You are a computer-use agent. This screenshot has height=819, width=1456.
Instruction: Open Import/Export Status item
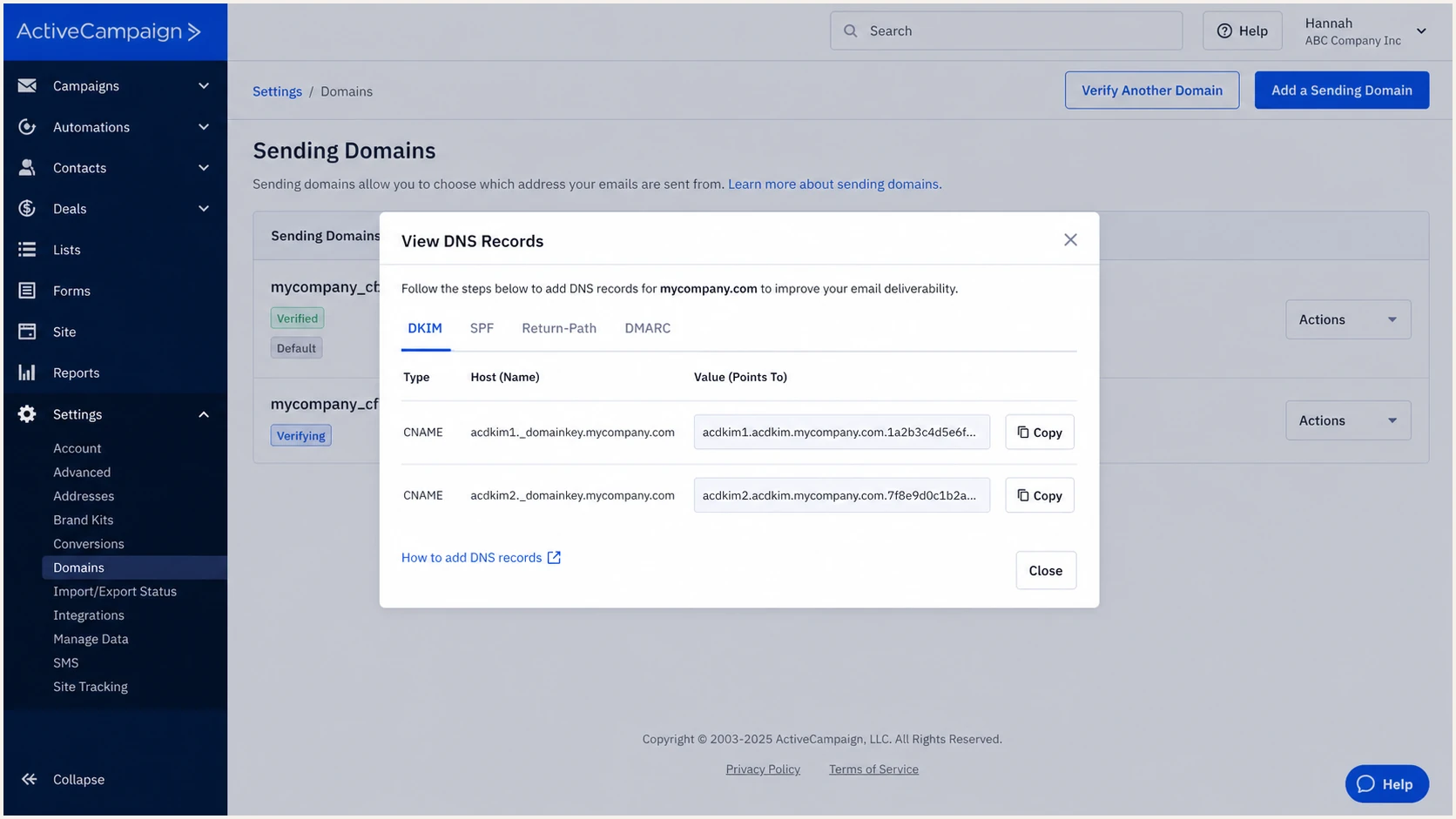115,591
